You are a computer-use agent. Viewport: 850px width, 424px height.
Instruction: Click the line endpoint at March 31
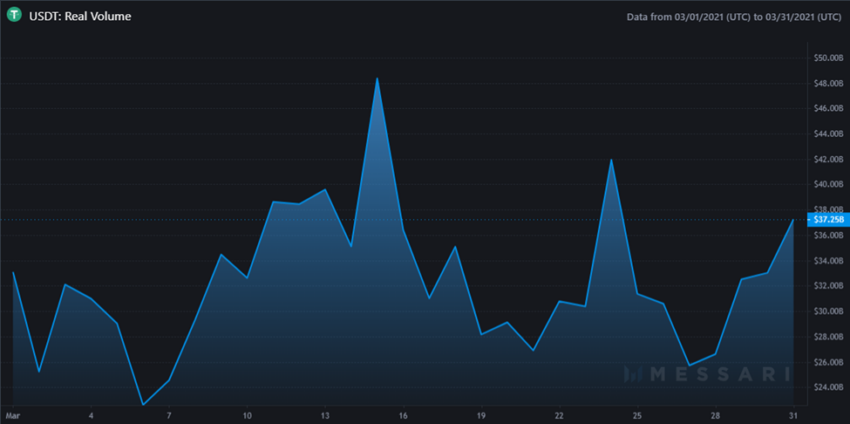(793, 220)
